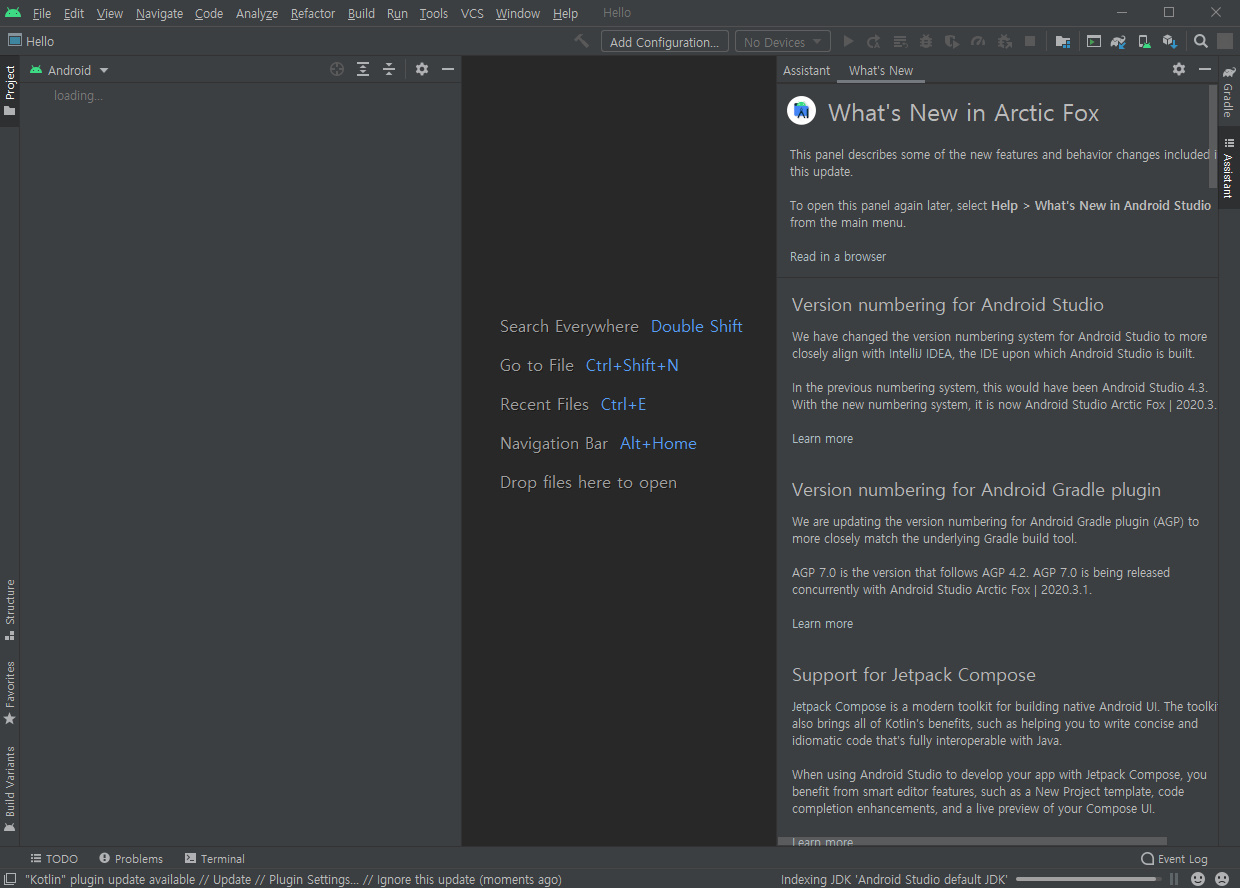Viewport: 1240px width, 888px height.
Task: Click Read in a browser link
Action: (838, 257)
